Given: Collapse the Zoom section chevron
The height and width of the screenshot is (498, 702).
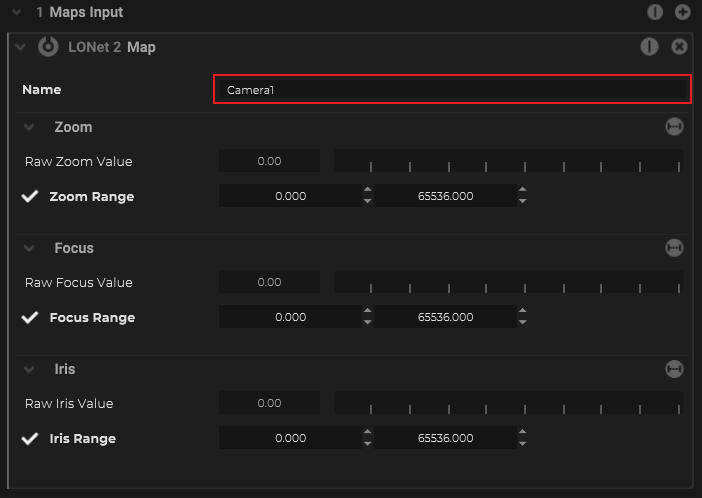Looking at the screenshot, I should coord(31,128).
